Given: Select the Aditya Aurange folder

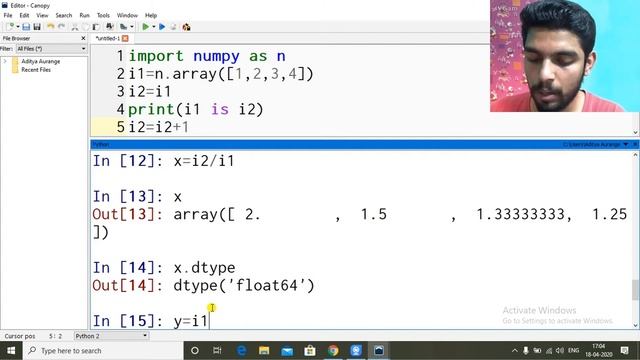Looking at the screenshot, I should click(41, 61).
